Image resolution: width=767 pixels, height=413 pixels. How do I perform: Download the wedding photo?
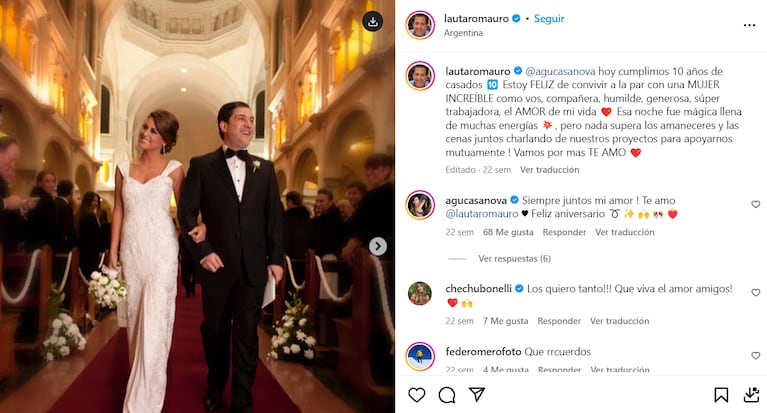[x=372, y=21]
